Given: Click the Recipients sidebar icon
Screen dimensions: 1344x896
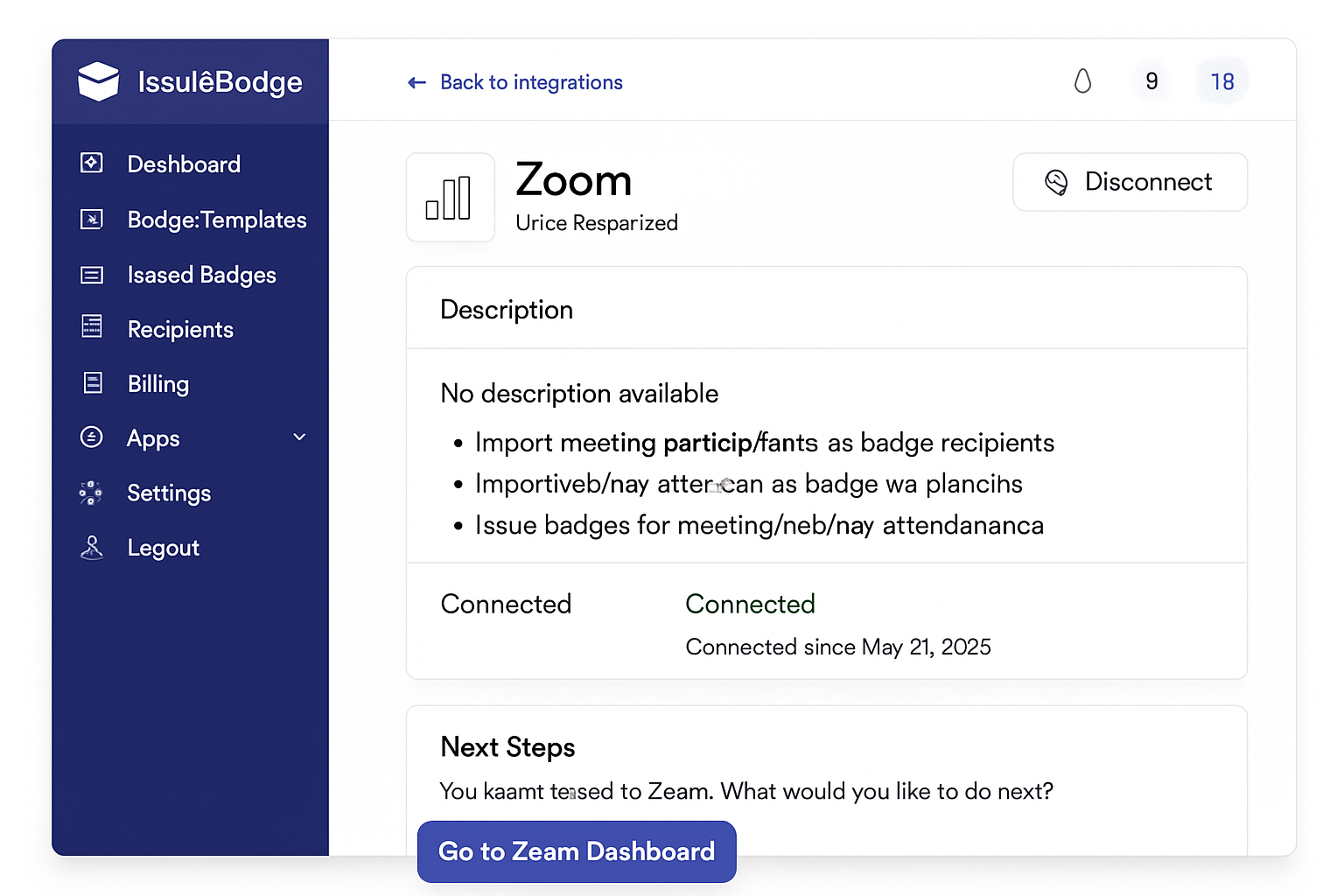Looking at the screenshot, I should click(92, 326).
